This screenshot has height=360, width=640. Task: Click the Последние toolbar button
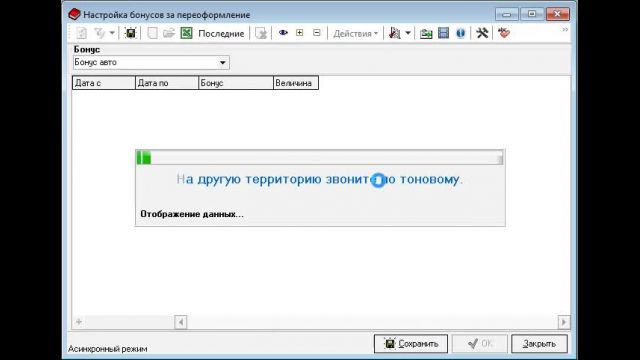coord(221,33)
